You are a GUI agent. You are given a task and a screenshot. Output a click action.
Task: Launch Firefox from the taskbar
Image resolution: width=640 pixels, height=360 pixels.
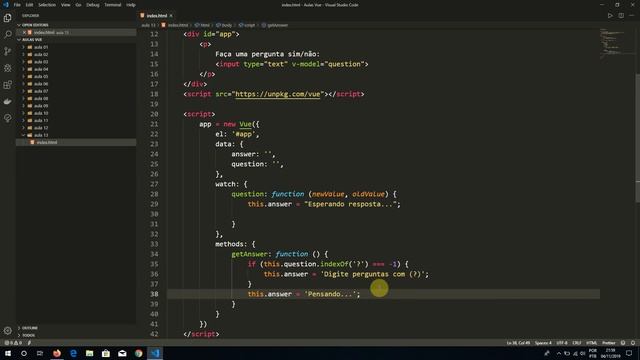pyautogui.click(x=57, y=353)
